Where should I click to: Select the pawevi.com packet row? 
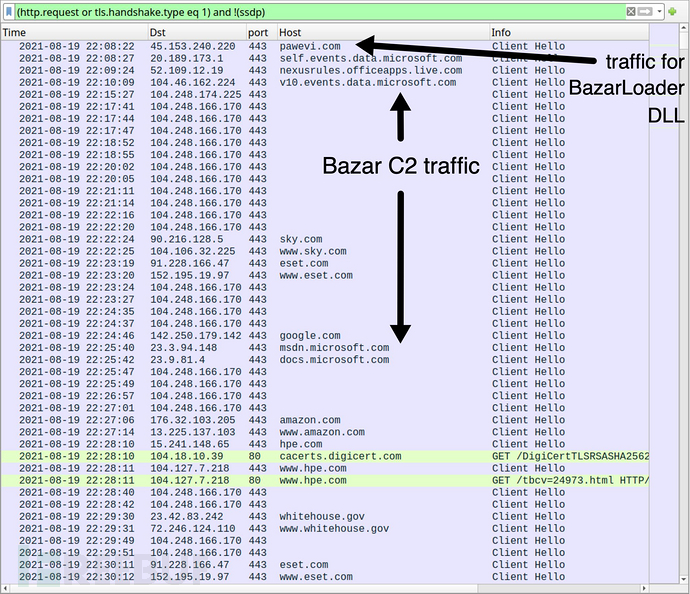(325, 46)
